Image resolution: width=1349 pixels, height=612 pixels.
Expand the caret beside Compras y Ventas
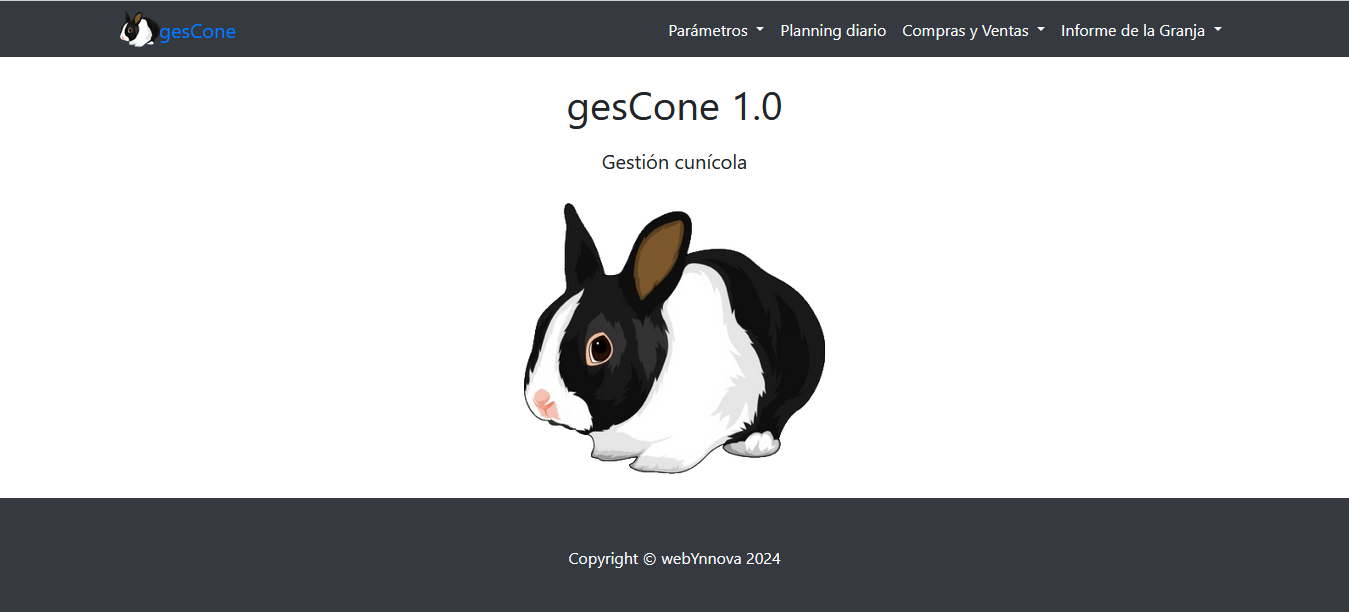click(1041, 30)
